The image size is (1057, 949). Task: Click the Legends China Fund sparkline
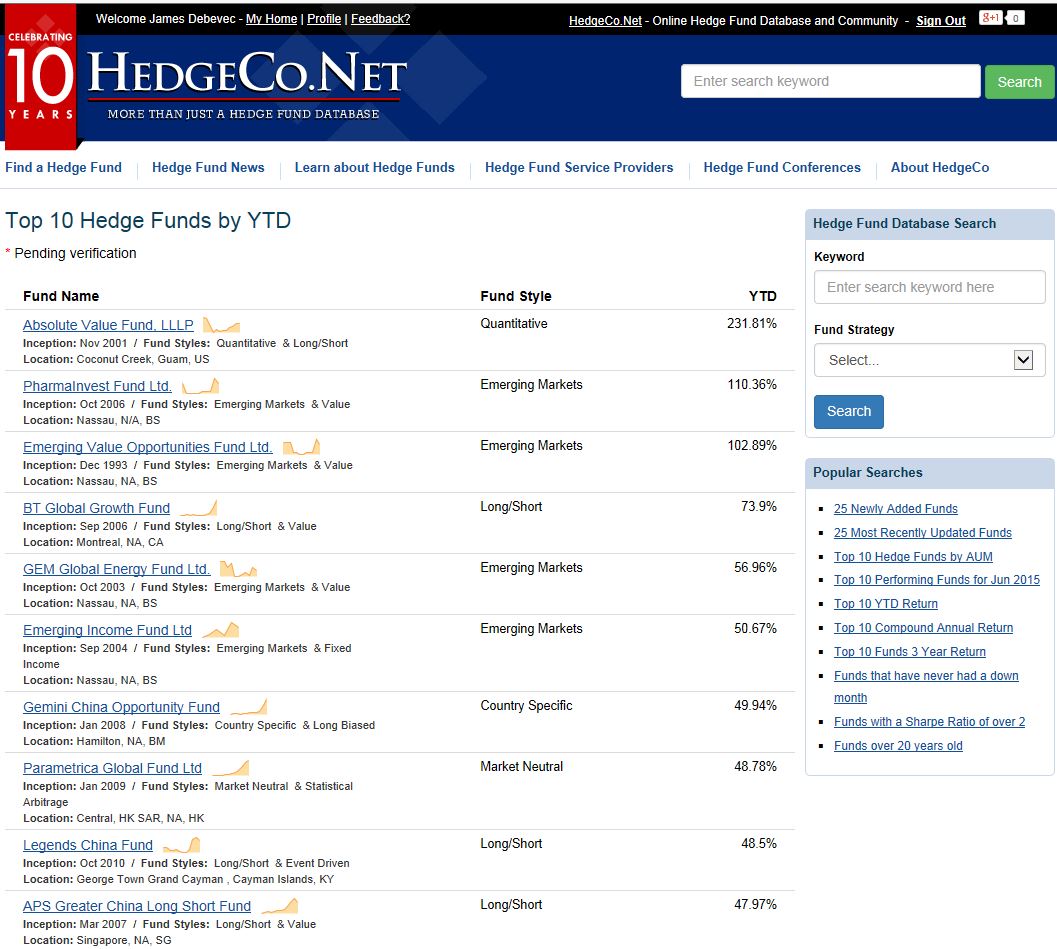(181, 845)
